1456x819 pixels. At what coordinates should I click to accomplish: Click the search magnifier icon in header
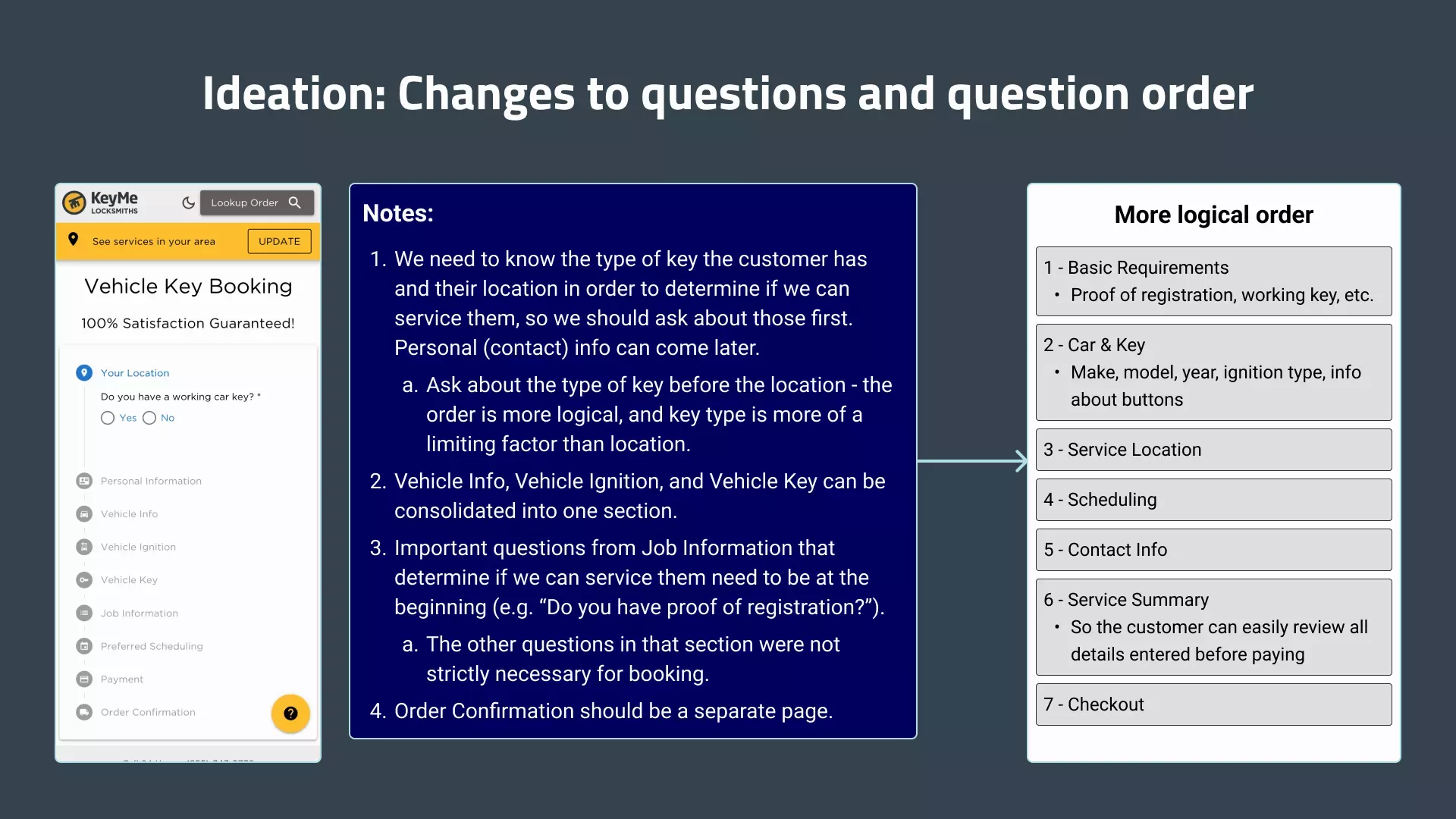coord(295,202)
